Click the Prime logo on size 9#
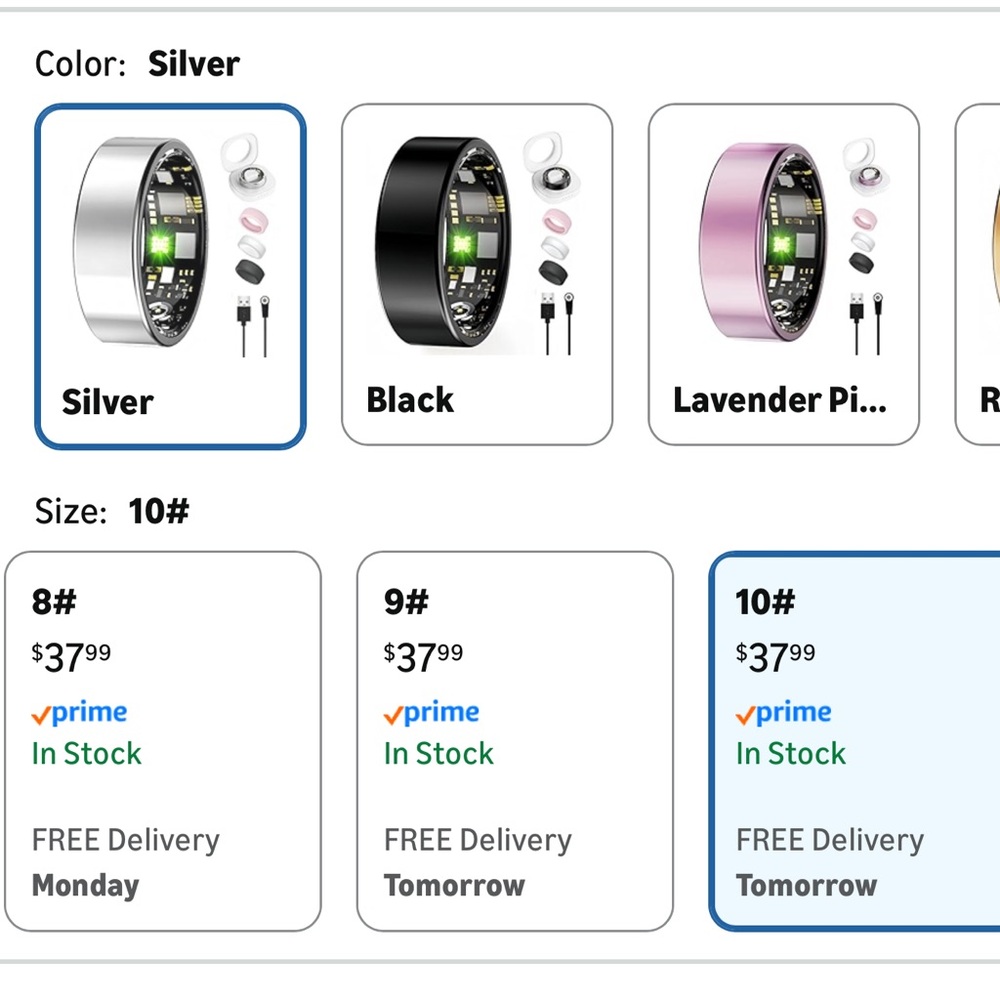The height and width of the screenshot is (1000, 1000). 432,713
